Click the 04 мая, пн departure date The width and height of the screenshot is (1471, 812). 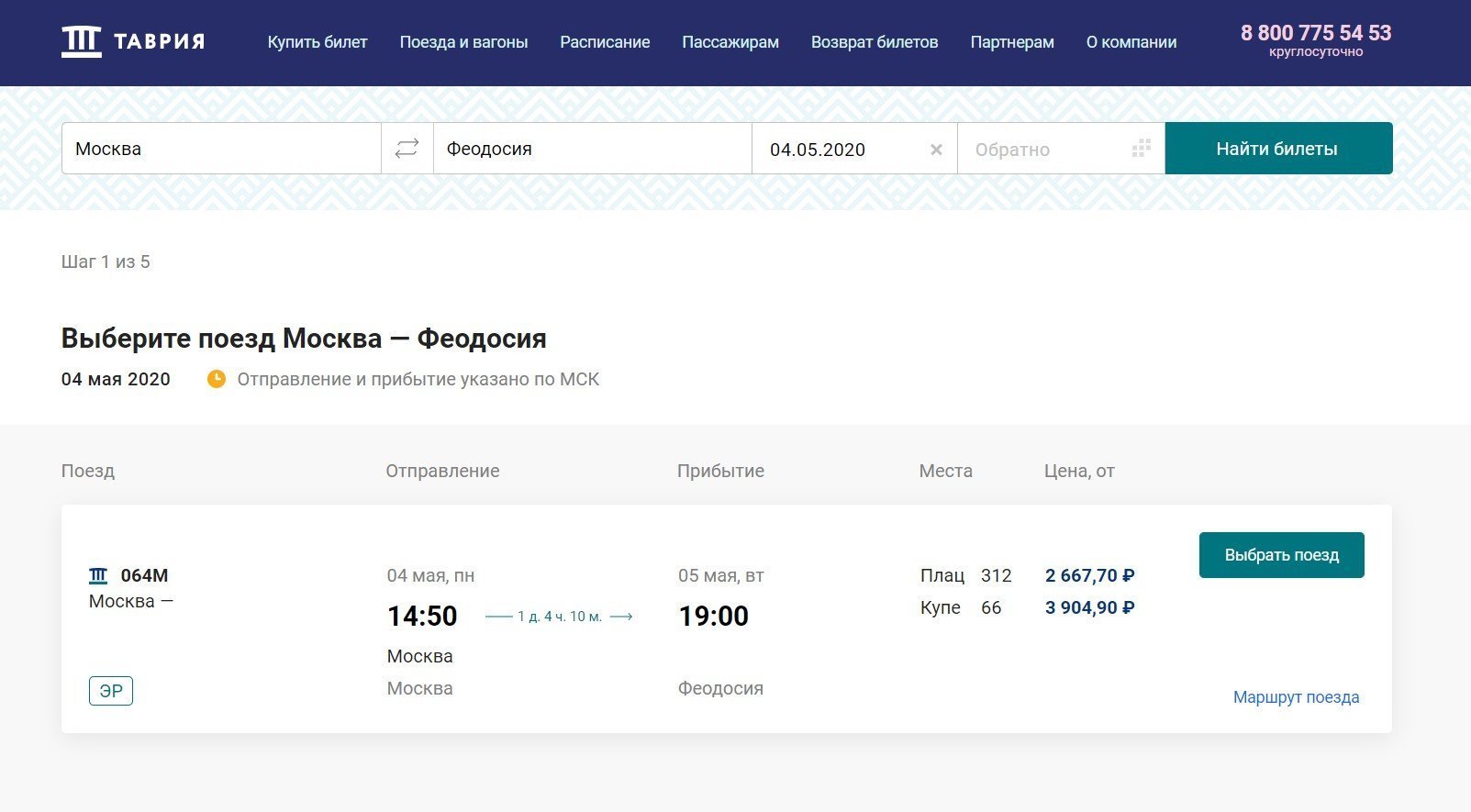(x=430, y=575)
